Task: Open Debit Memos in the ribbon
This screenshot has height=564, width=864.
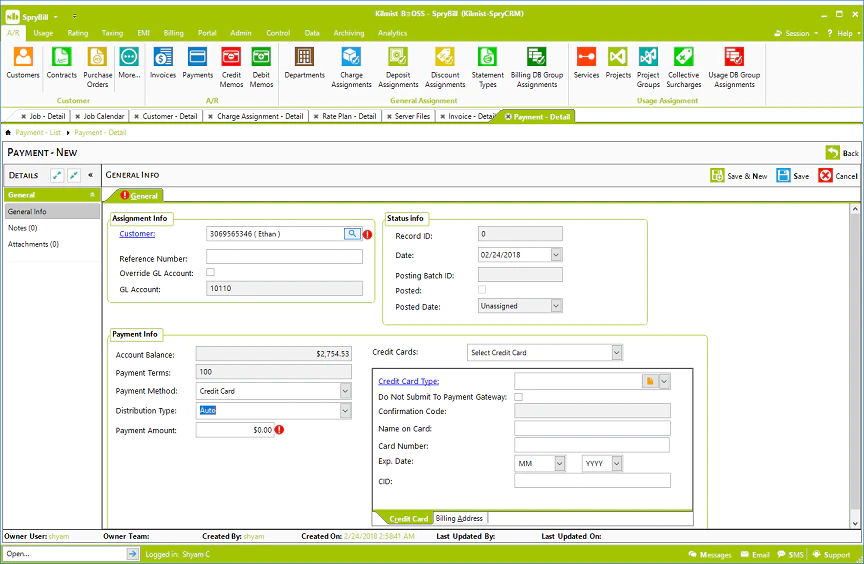Action: (x=261, y=67)
